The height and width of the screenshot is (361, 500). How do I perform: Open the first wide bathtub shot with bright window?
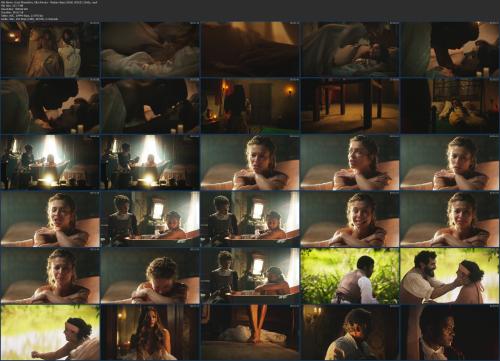tap(50, 162)
